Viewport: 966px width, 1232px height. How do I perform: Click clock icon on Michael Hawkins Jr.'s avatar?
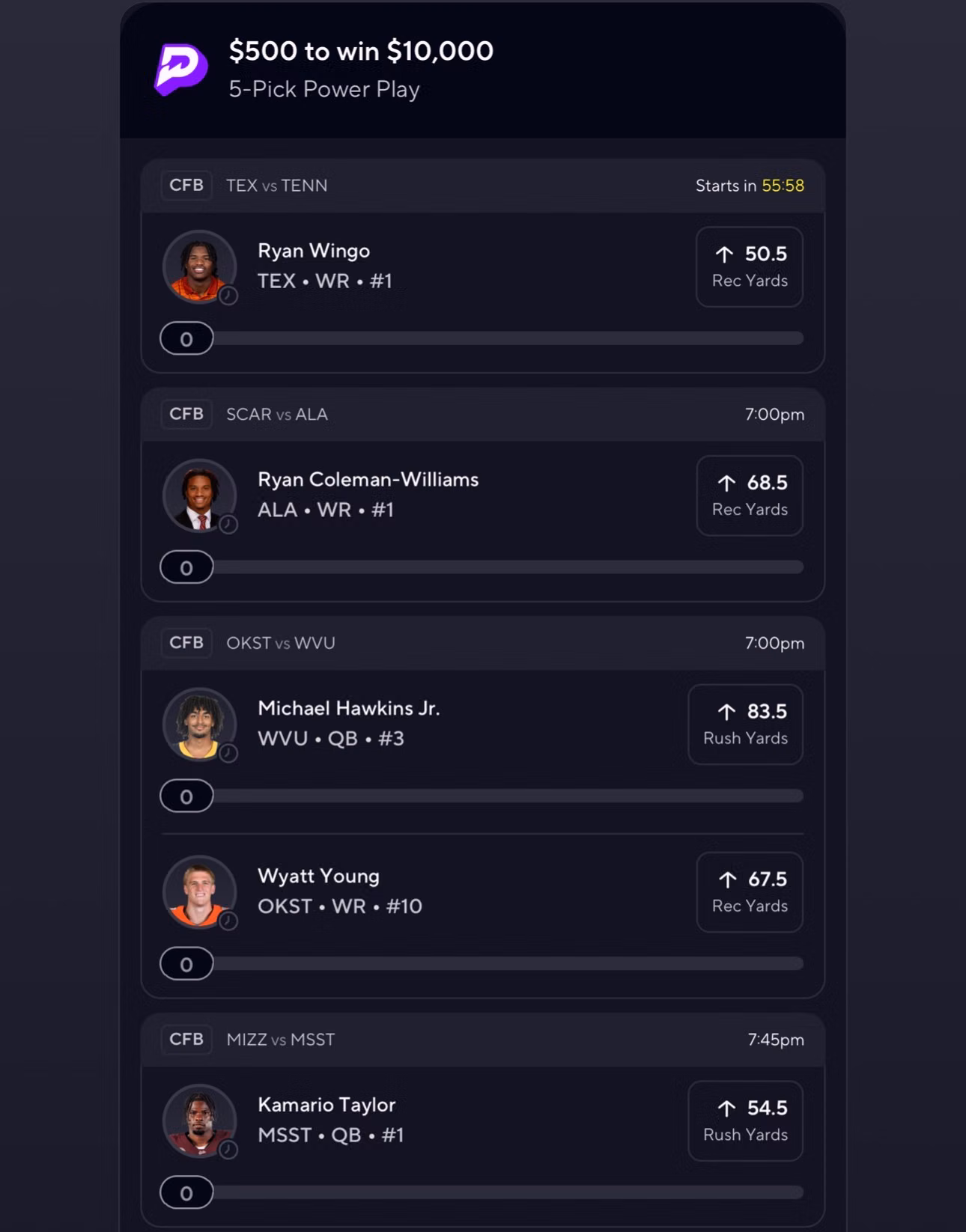click(x=228, y=754)
